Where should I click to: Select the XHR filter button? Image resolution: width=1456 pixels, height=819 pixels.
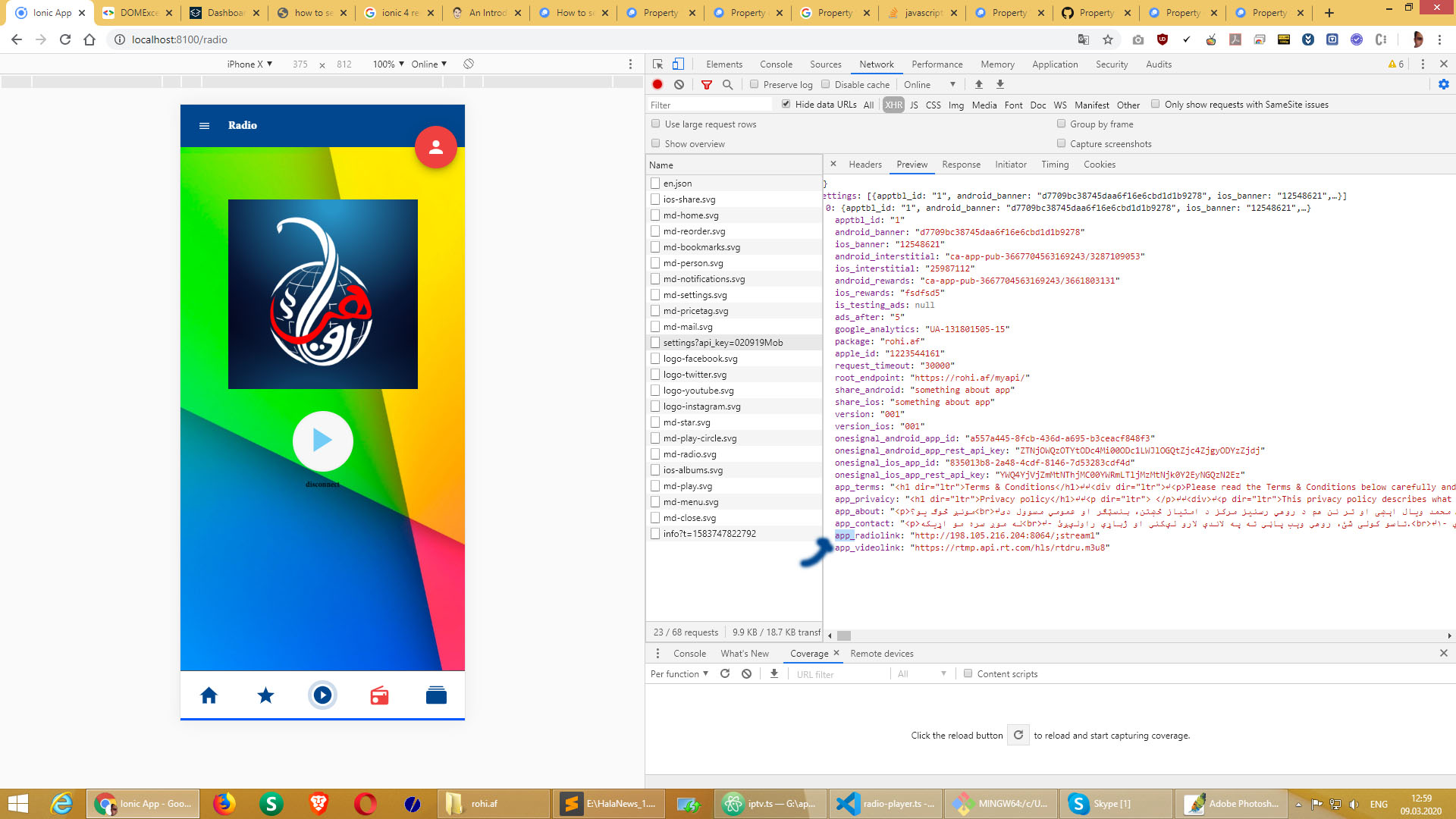pos(893,105)
